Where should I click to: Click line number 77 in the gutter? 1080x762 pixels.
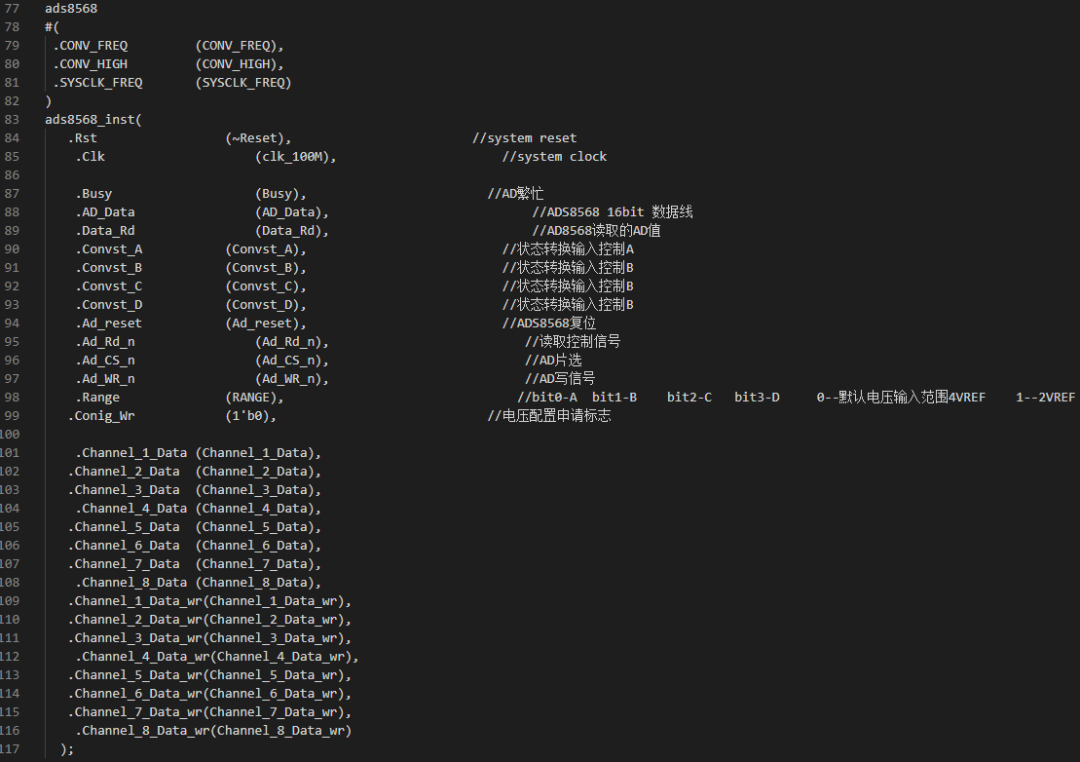point(11,8)
